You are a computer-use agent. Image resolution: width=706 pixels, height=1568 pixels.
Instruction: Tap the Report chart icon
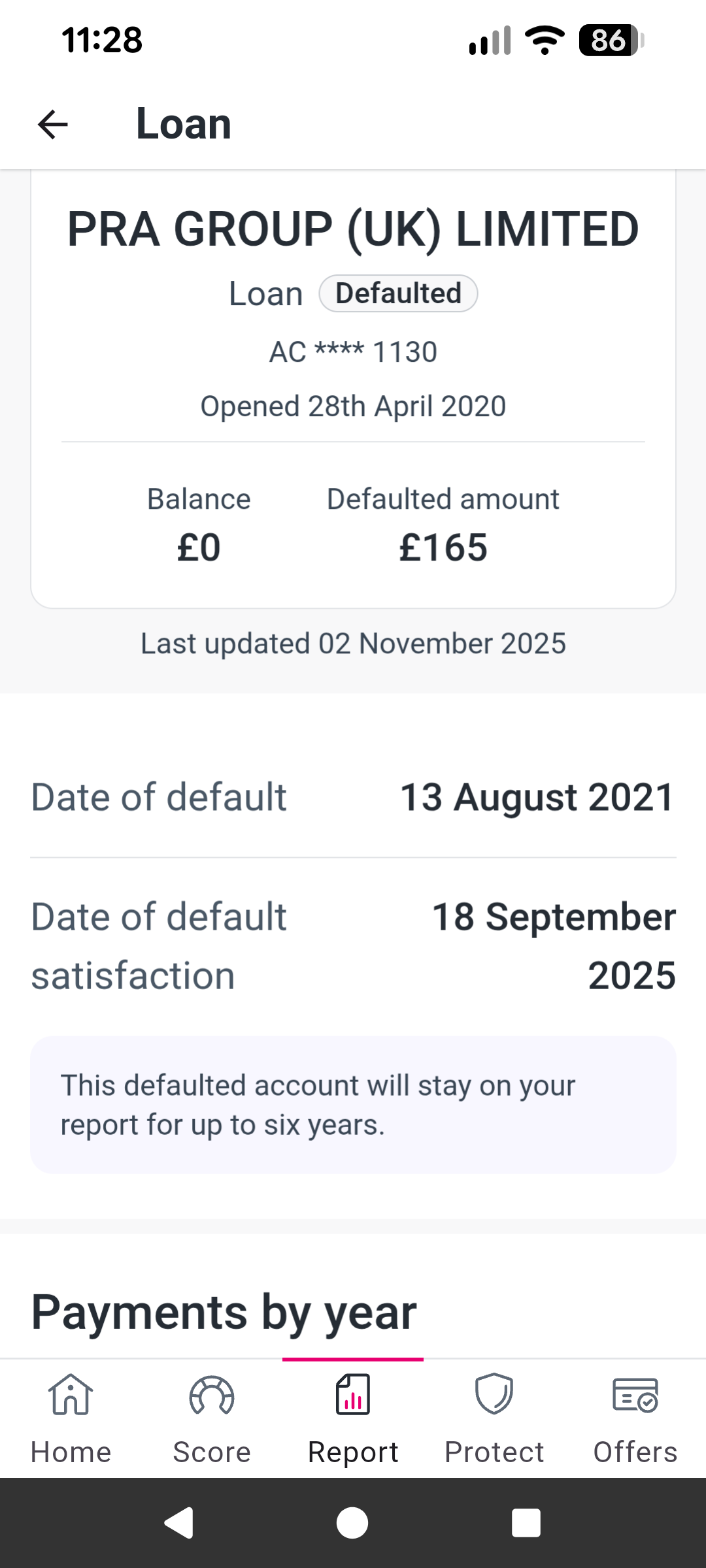pyautogui.click(x=353, y=1394)
